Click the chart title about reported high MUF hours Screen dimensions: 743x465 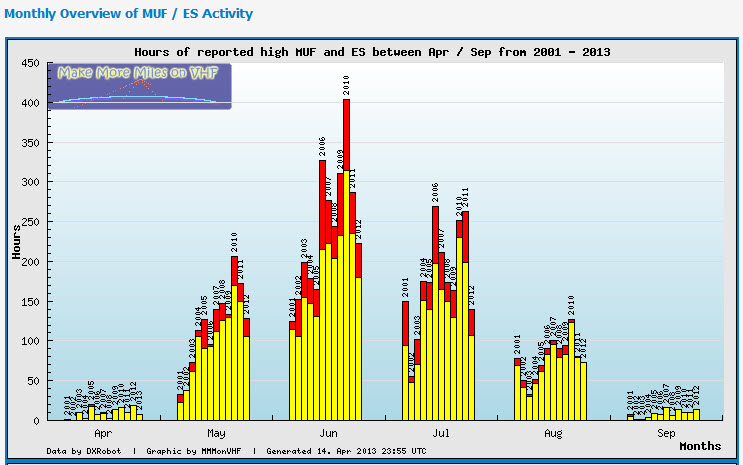pos(372,51)
